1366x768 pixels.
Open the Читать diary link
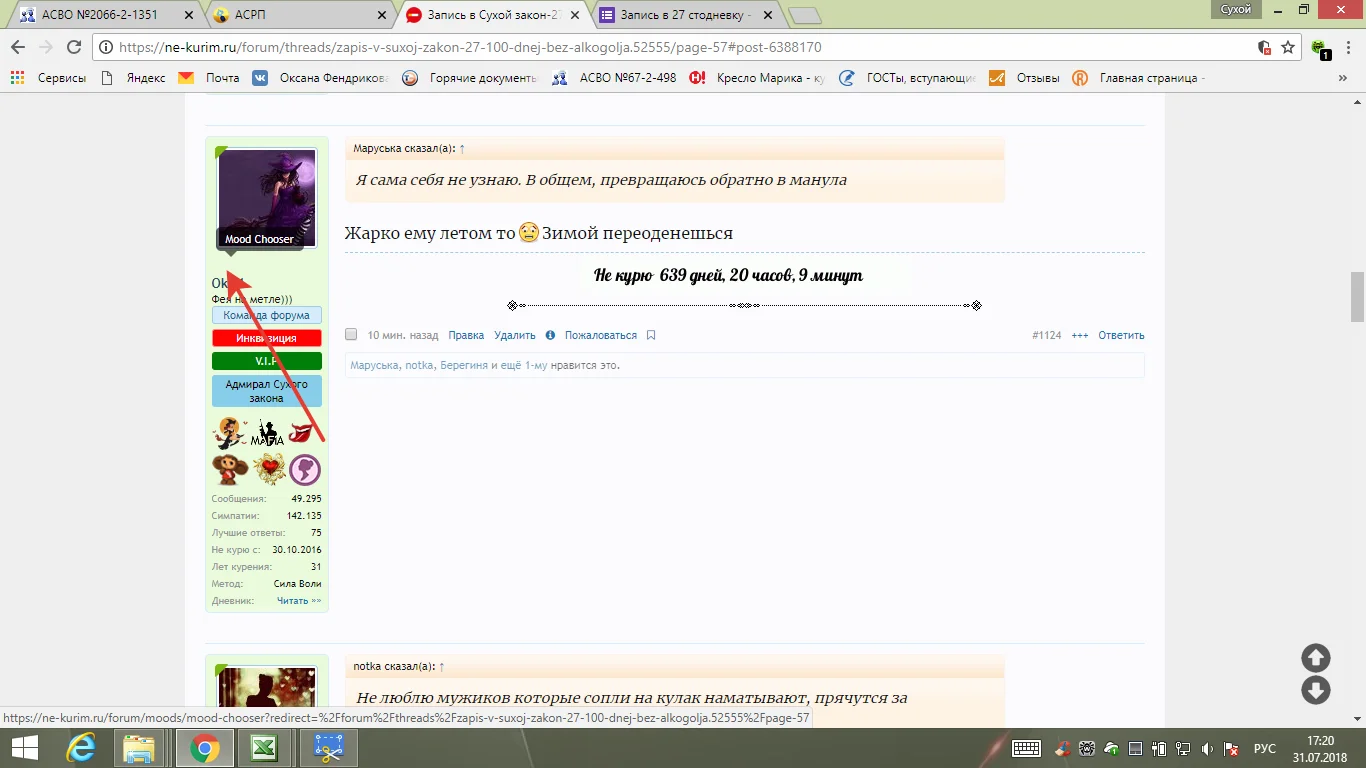tap(299, 601)
